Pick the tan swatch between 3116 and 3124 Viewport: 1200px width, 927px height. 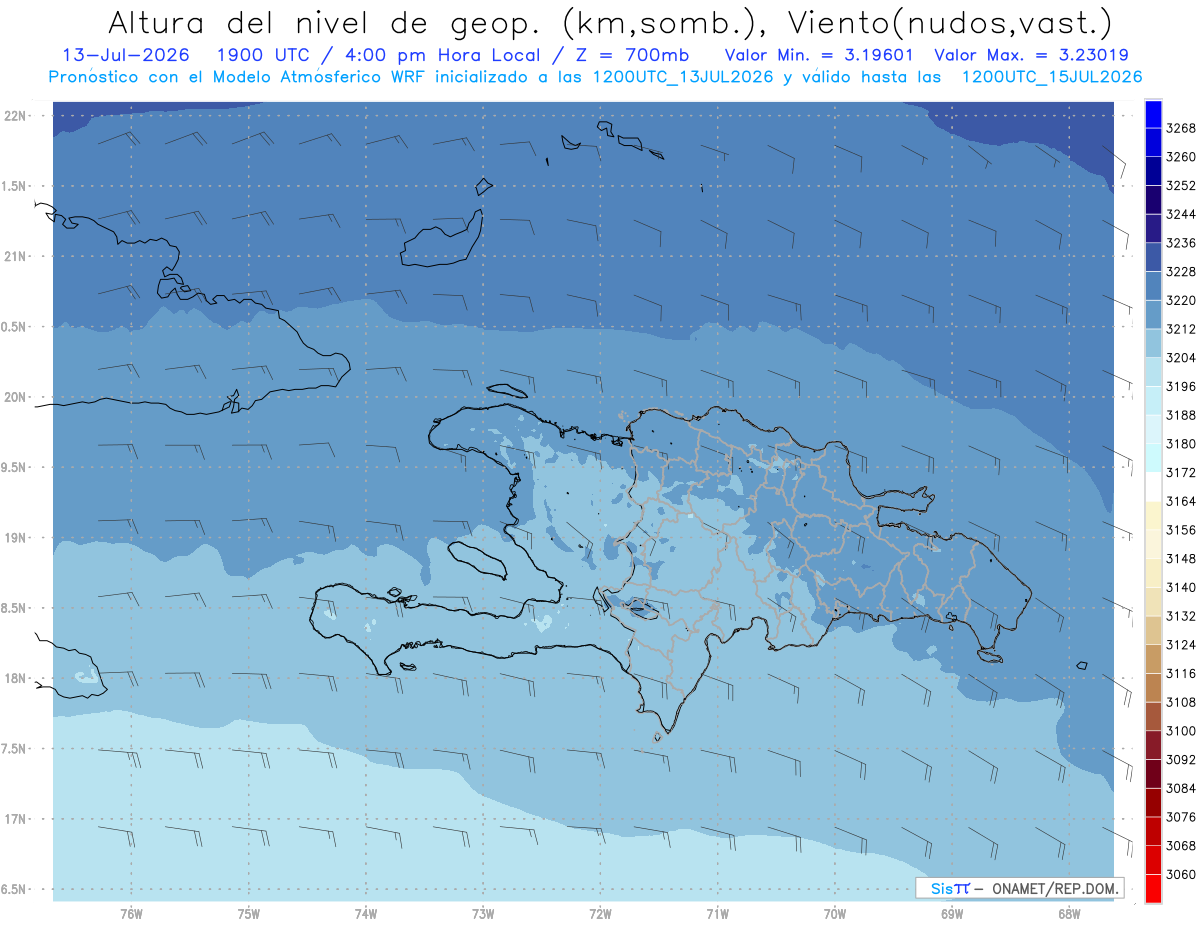pos(1153,659)
